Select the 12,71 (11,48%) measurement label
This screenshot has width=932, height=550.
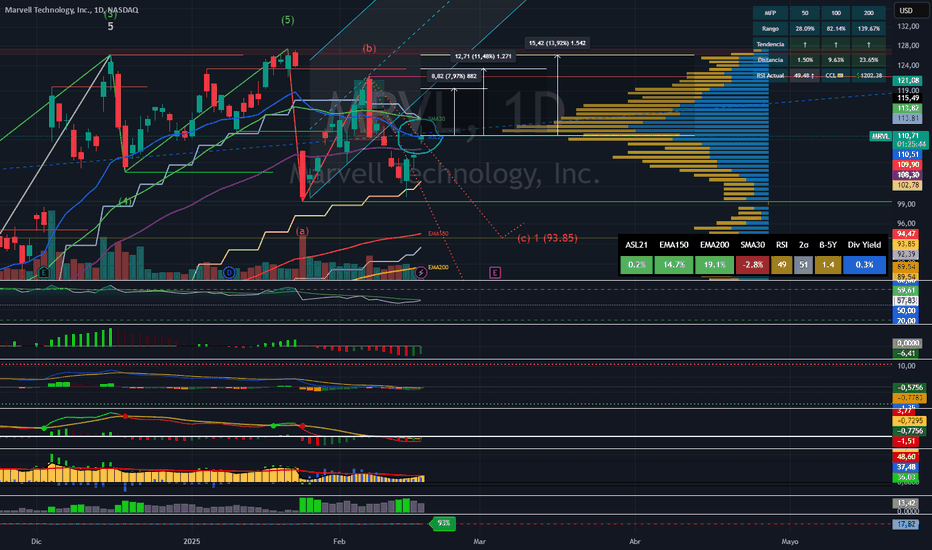tap(483, 56)
